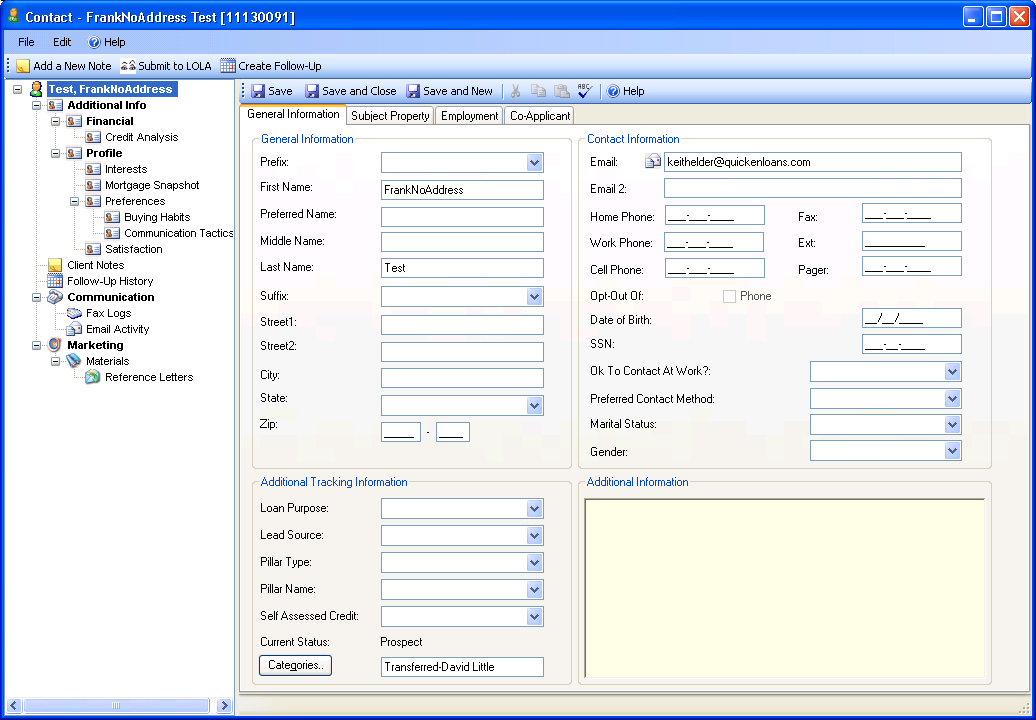Open the Edit menu
This screenshot has width=1036, height=720.
(x=62, y=42)
